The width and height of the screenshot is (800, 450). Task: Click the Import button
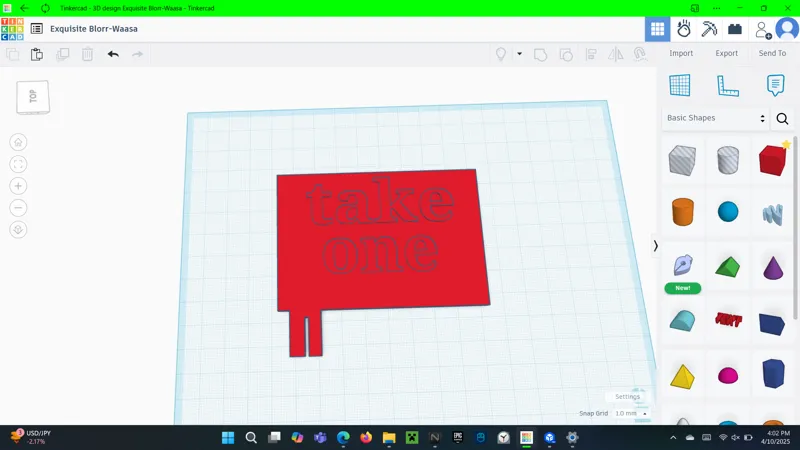681,53
